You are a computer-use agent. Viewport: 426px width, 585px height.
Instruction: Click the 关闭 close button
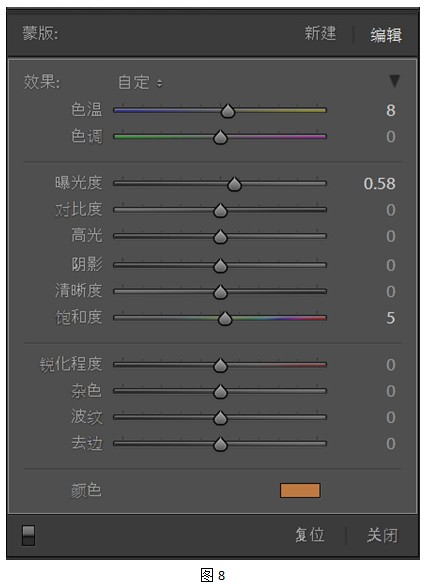point(382,535)
